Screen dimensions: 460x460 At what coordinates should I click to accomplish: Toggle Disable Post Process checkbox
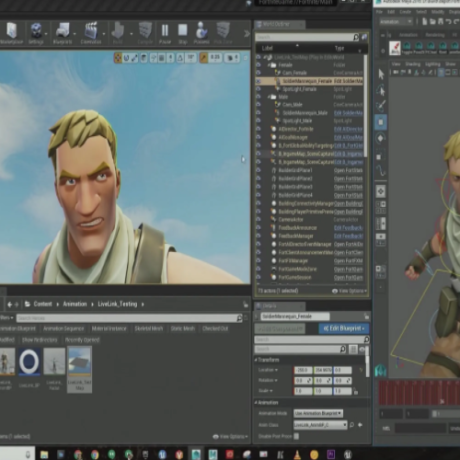coord(296,436)
